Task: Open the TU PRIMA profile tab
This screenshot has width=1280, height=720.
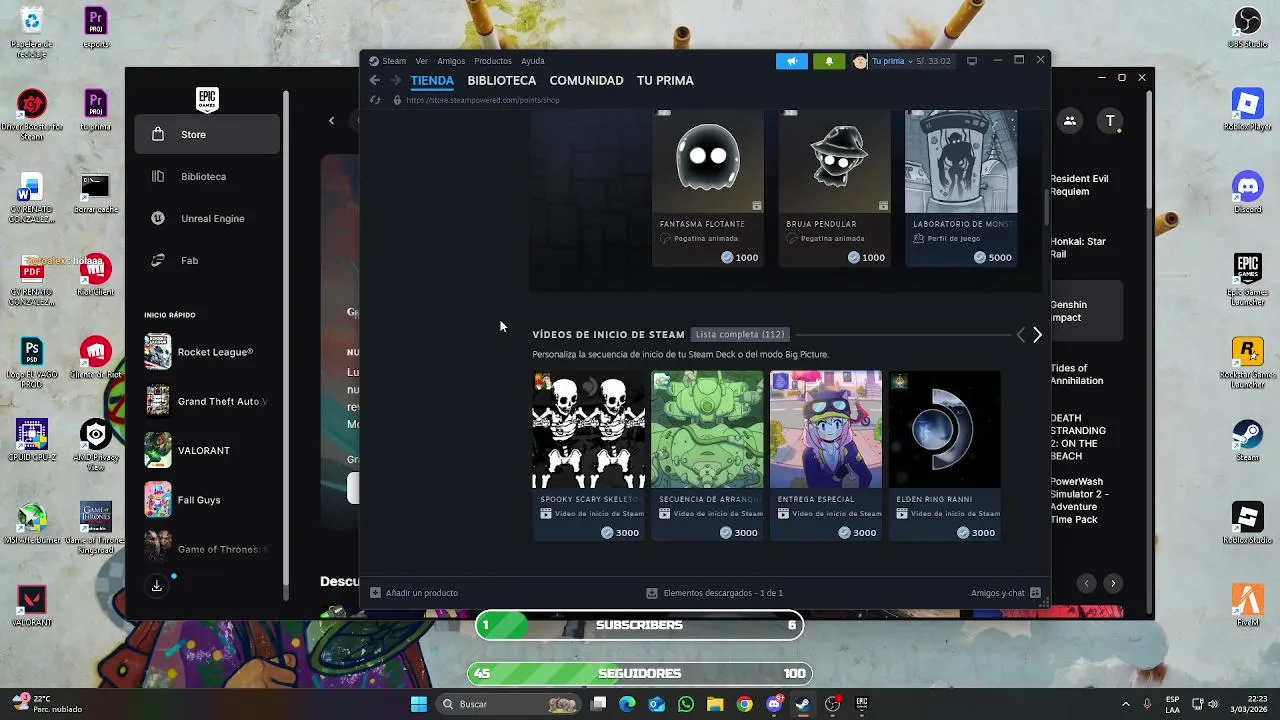Action: 665,80
